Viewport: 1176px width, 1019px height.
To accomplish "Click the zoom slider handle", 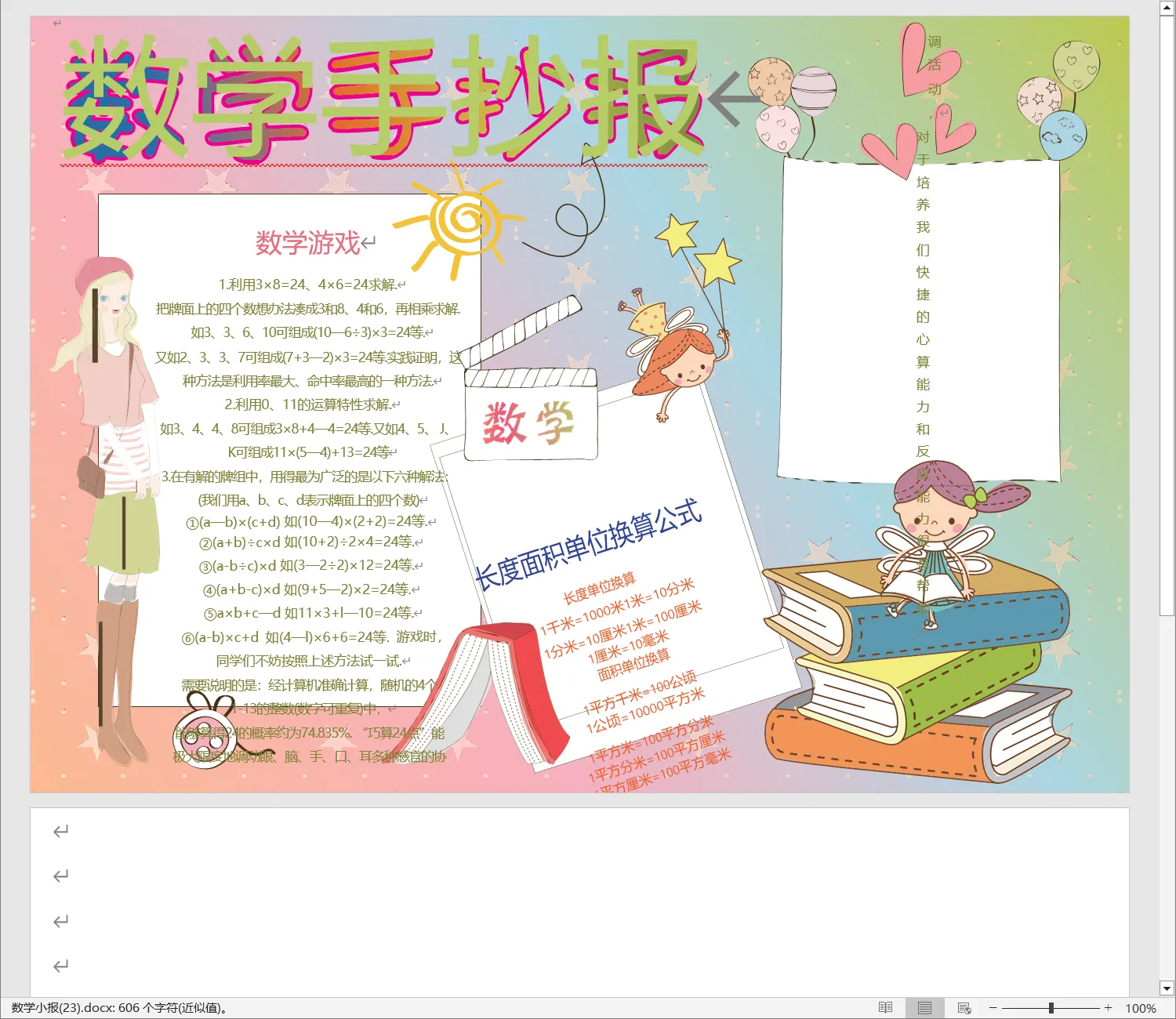I will click(x=1051, y=1008).
